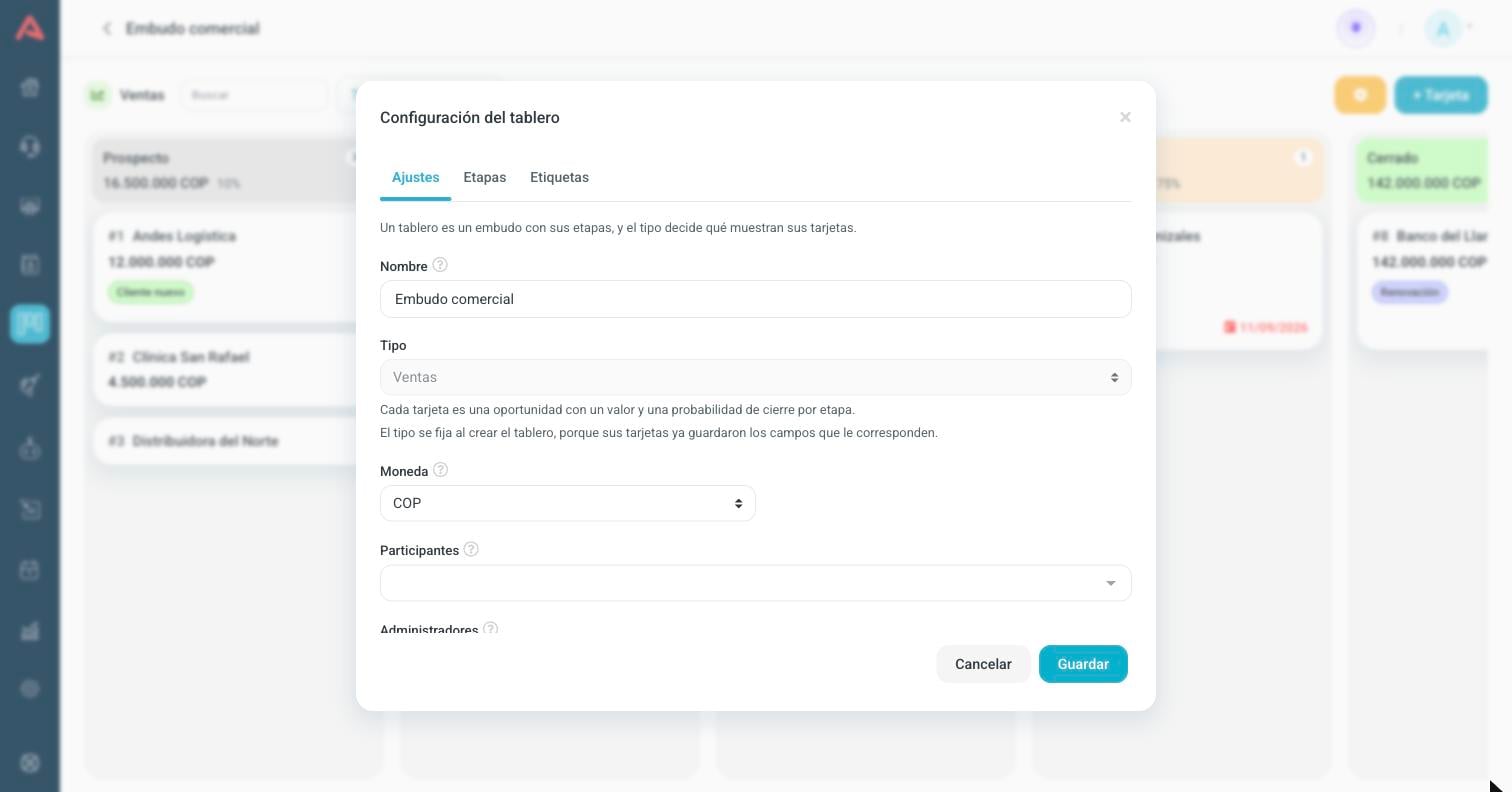Open the Moneda COP dropdown

click(567, 503)
